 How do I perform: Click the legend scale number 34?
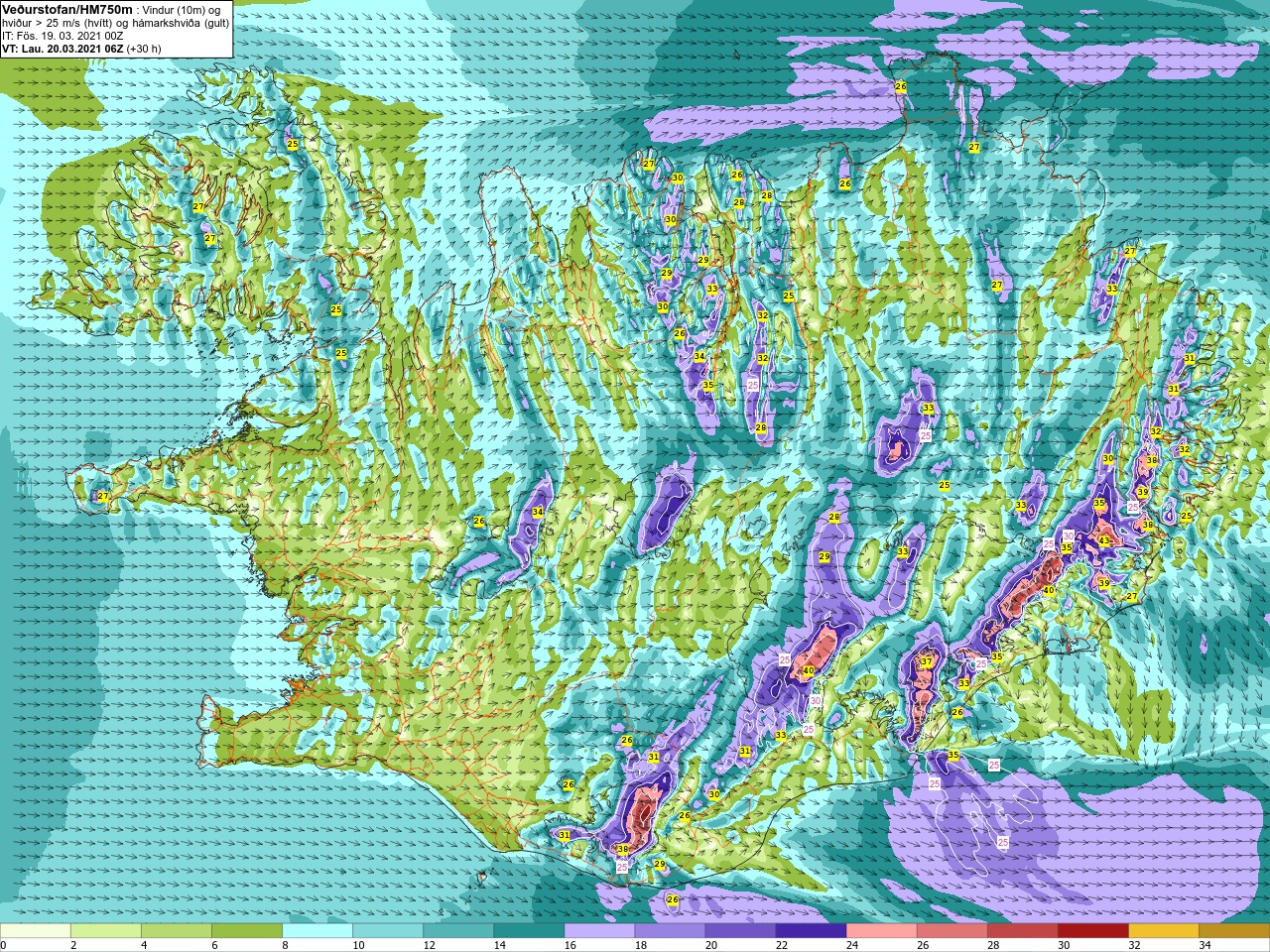tap(1204, 945)
